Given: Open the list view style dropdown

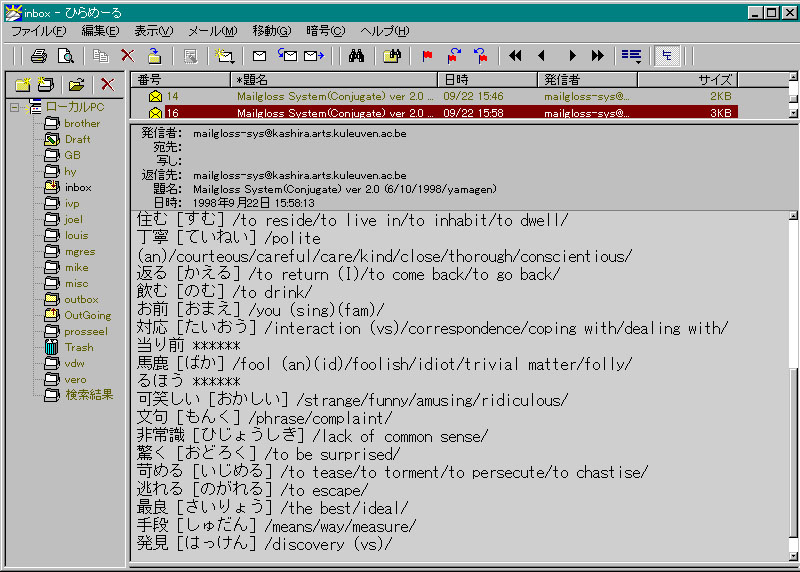Looking at the screenshot, I should (631, 56).
